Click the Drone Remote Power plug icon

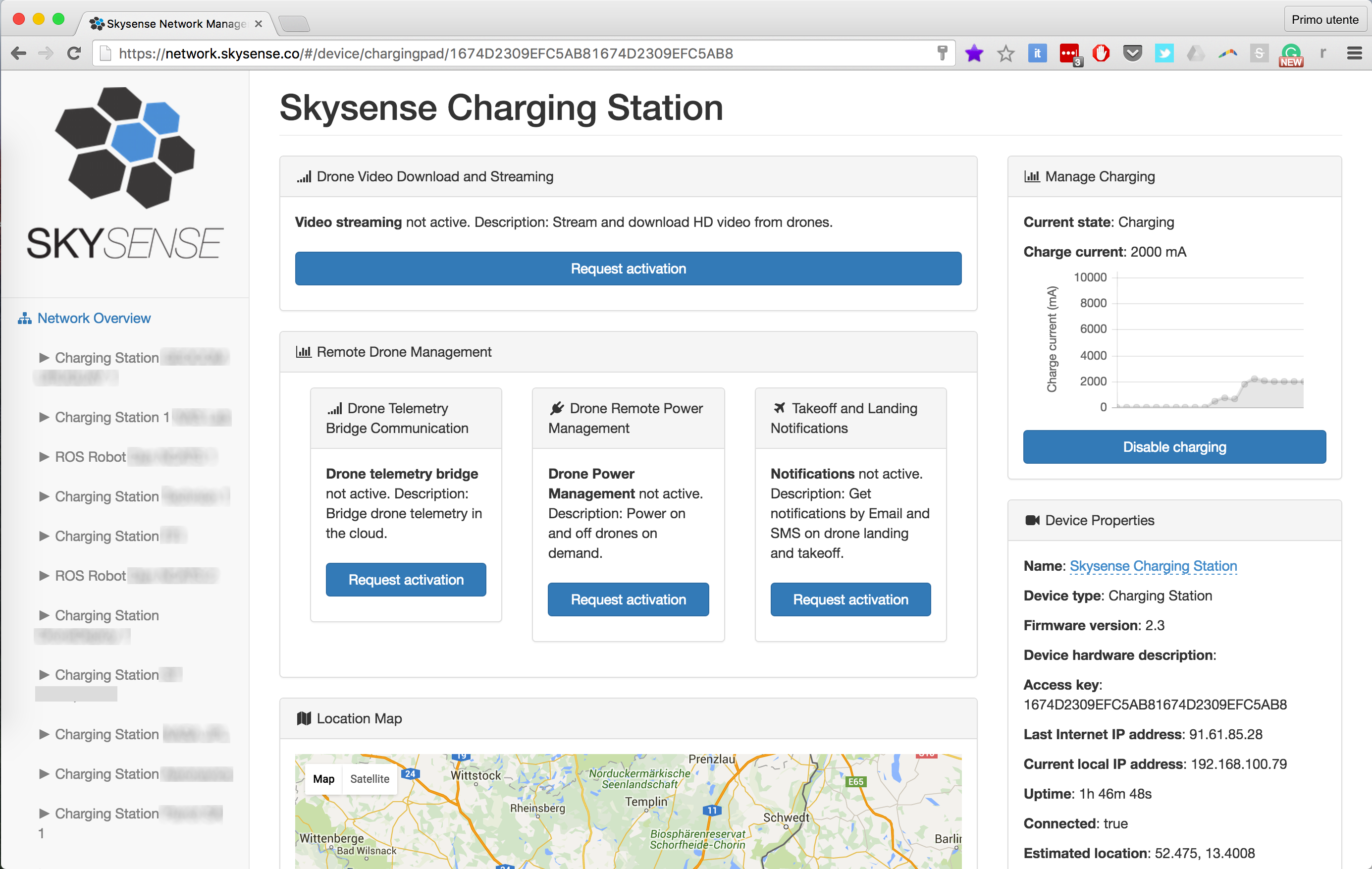pyautogui.click(x=557, y=408)
